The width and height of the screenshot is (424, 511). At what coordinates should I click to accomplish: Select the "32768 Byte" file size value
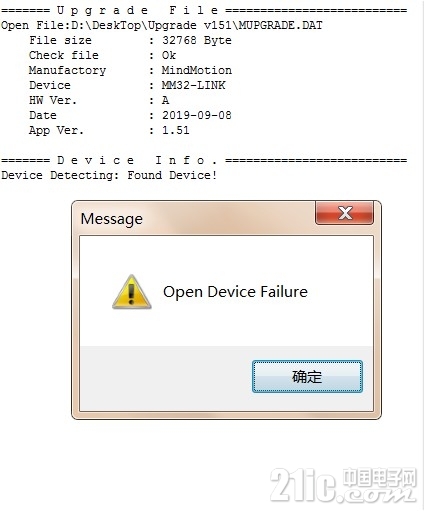point(197,40)
